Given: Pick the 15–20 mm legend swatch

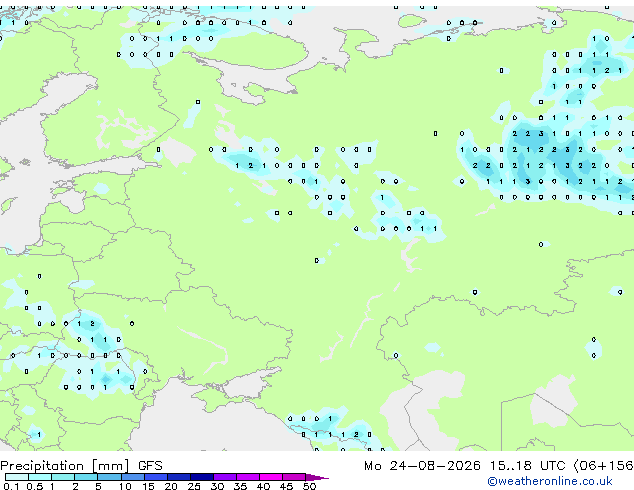Looking at the screenshot, I should 155,477.
